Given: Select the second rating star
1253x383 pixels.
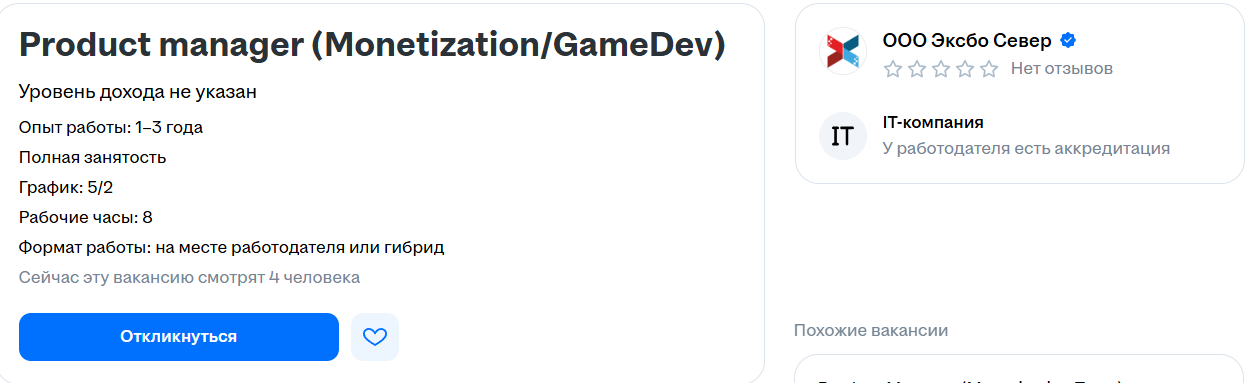Looking at the screenshot, I should (x=917, y=69).
